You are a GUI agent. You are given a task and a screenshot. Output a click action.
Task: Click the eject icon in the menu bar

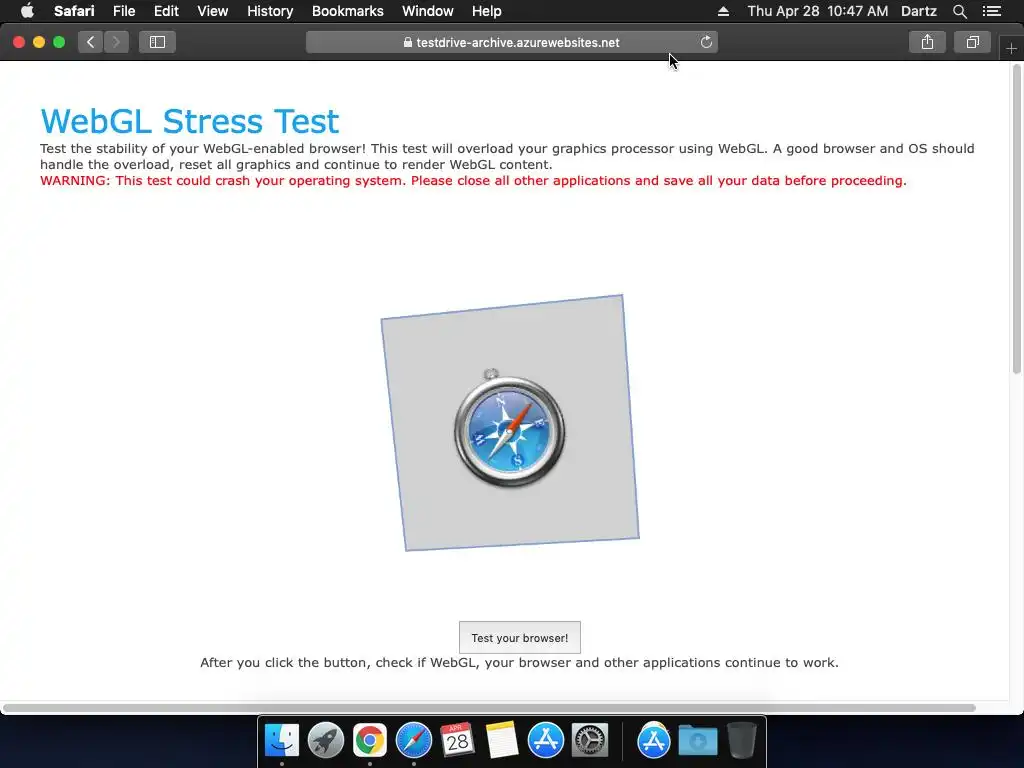(723, 11)
